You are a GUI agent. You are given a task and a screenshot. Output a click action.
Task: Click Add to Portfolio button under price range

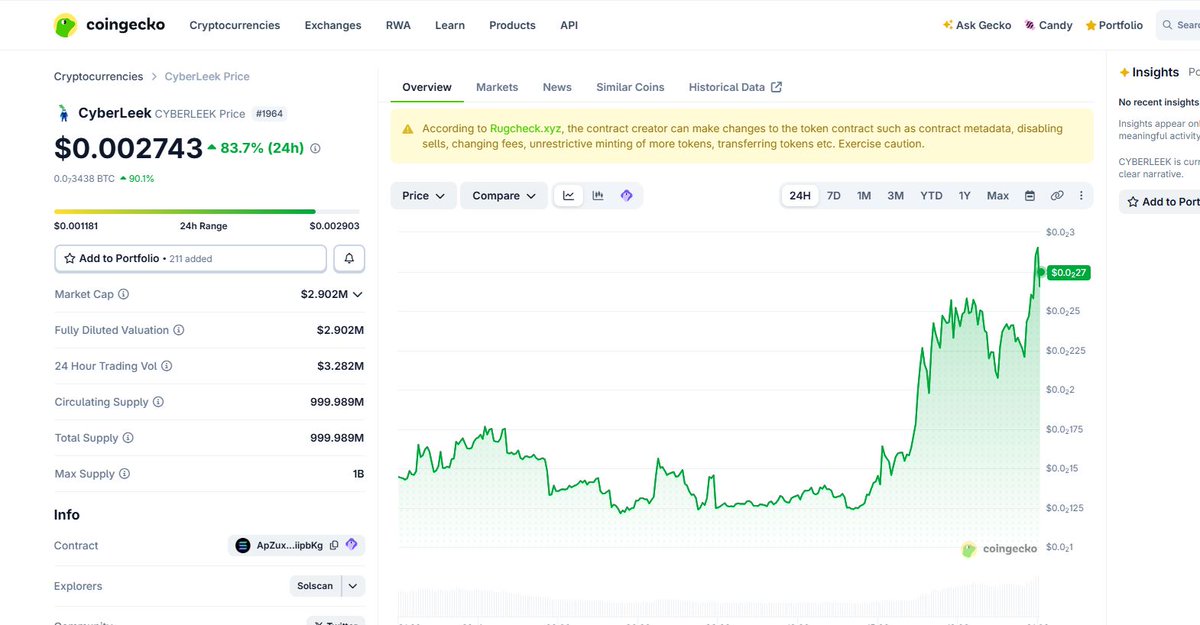[x=190, y=258]
